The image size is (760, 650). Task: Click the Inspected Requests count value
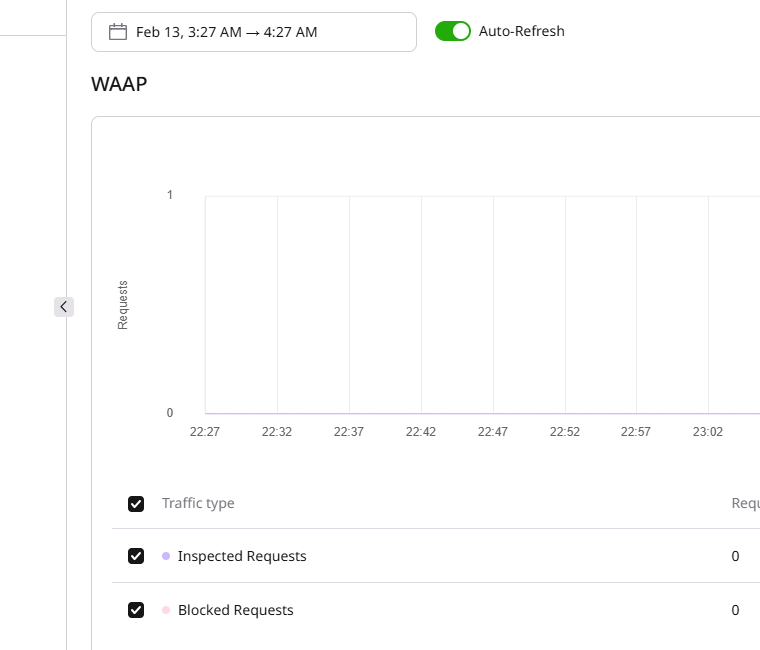[x=735, y=556]
